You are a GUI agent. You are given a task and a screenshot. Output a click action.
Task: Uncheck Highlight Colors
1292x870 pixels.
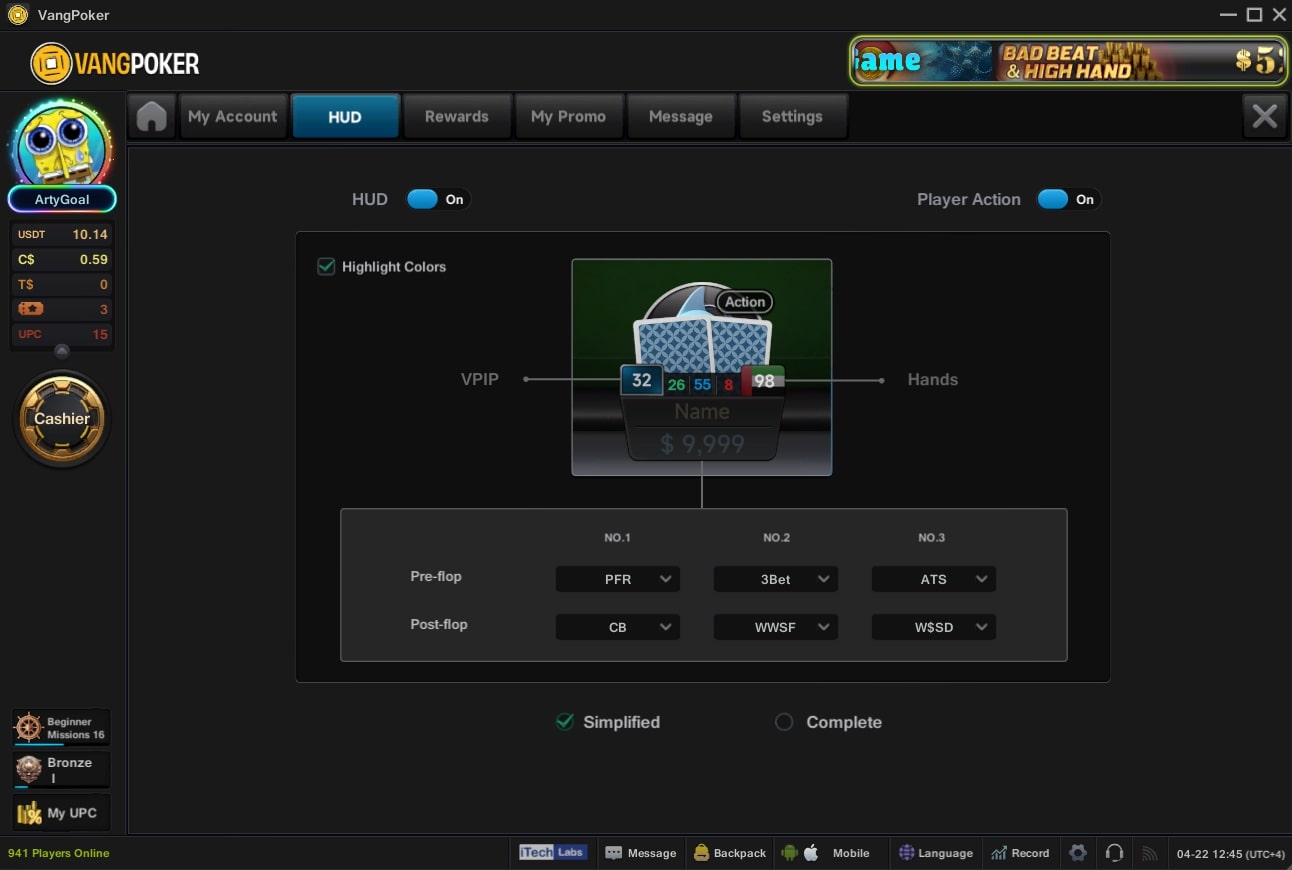tap(326, 266)
